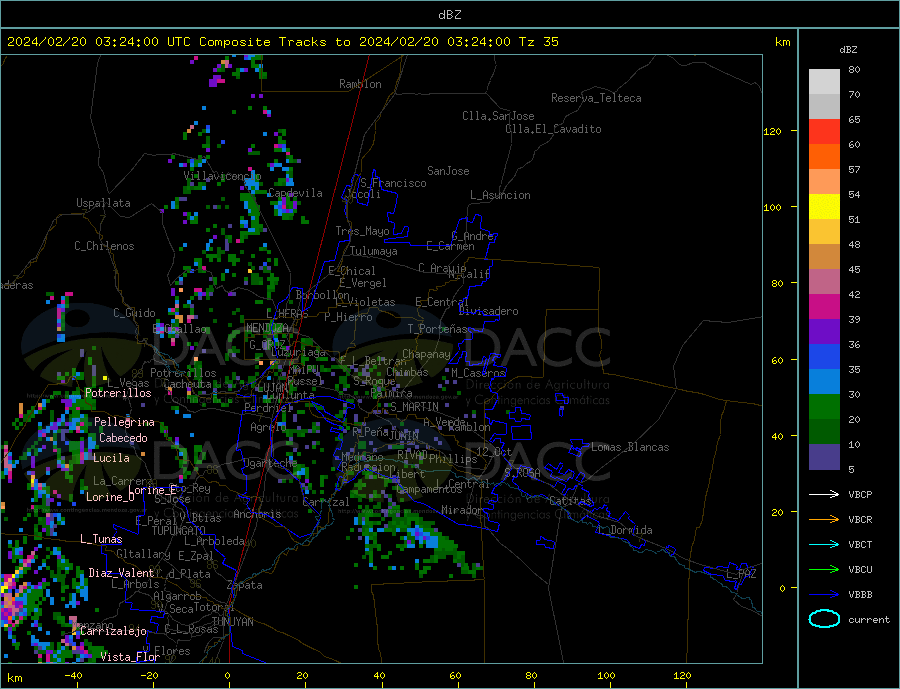
Task: Click the 'Zapata' map label
Action: point(245,586)
